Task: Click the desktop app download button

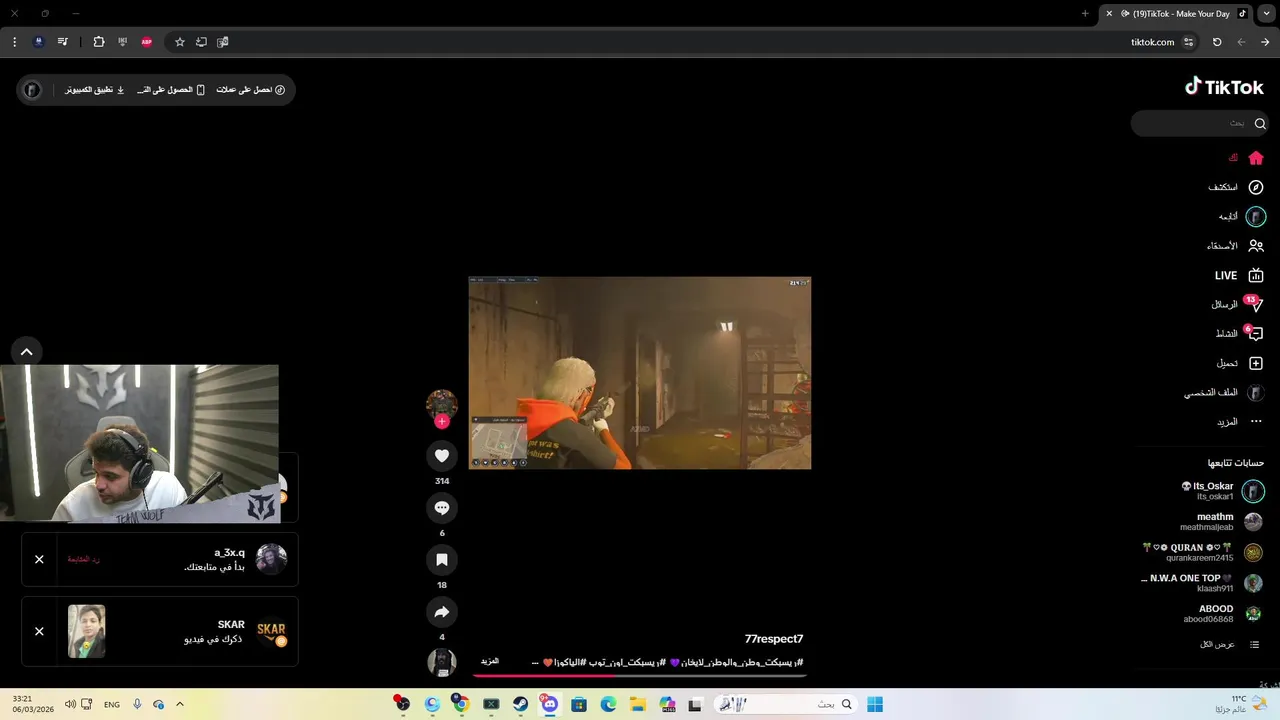Action: point(95,90)
